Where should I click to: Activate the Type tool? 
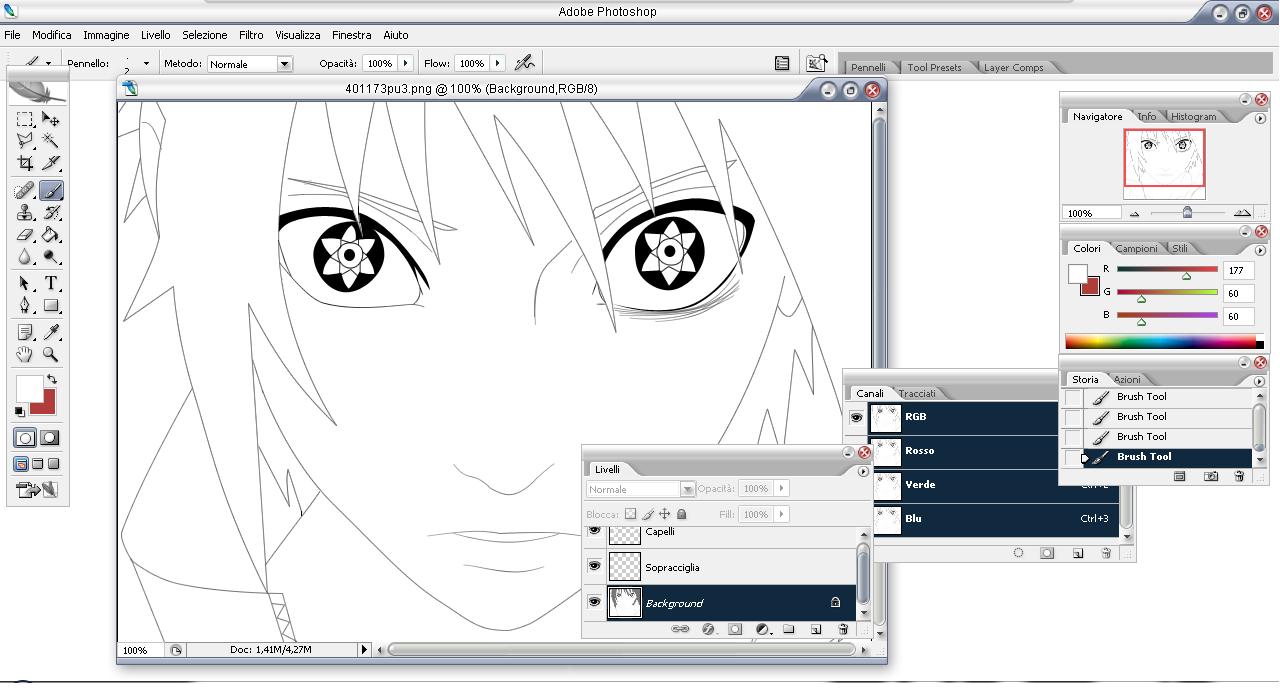click(x=50, y=283)
